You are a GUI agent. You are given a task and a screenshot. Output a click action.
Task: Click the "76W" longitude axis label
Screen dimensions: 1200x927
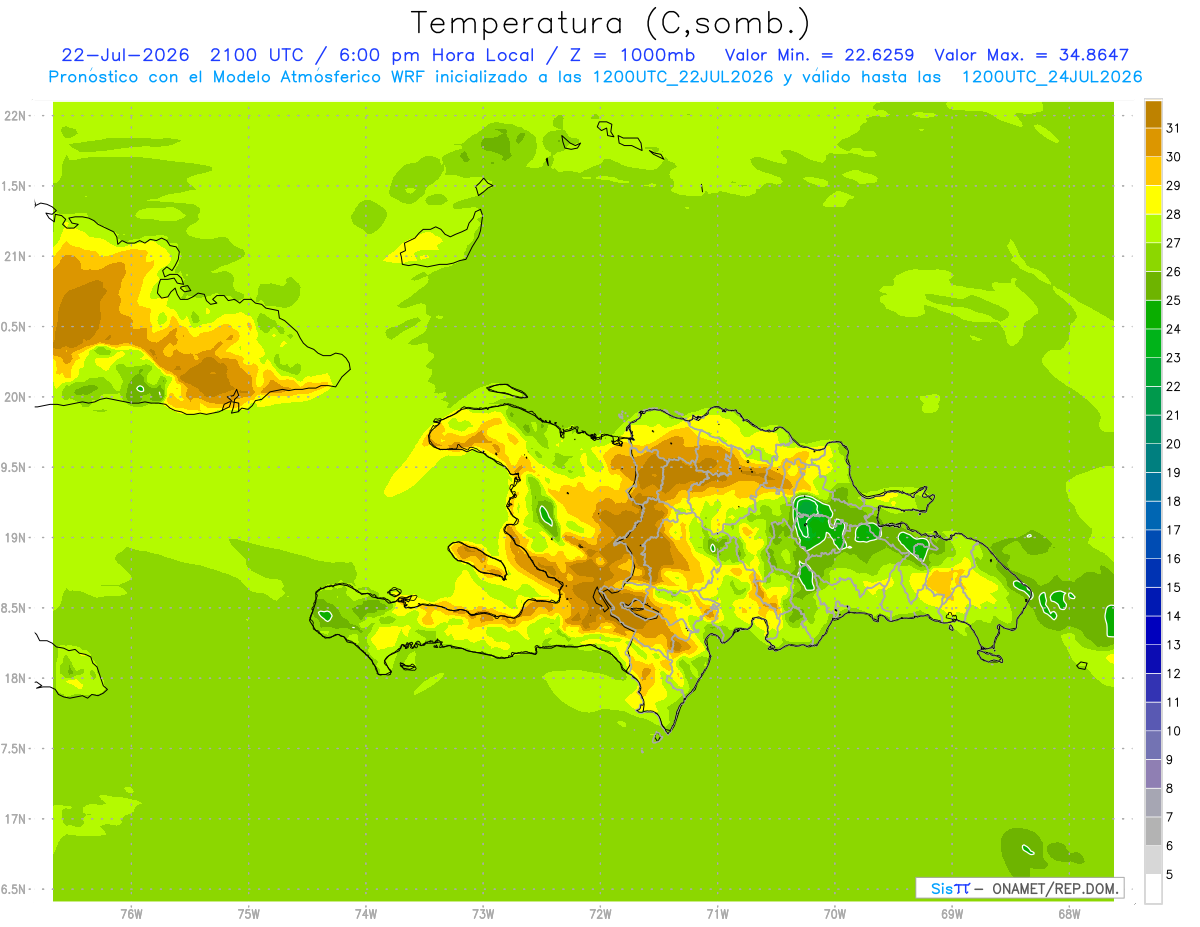(x=131, y=914)
